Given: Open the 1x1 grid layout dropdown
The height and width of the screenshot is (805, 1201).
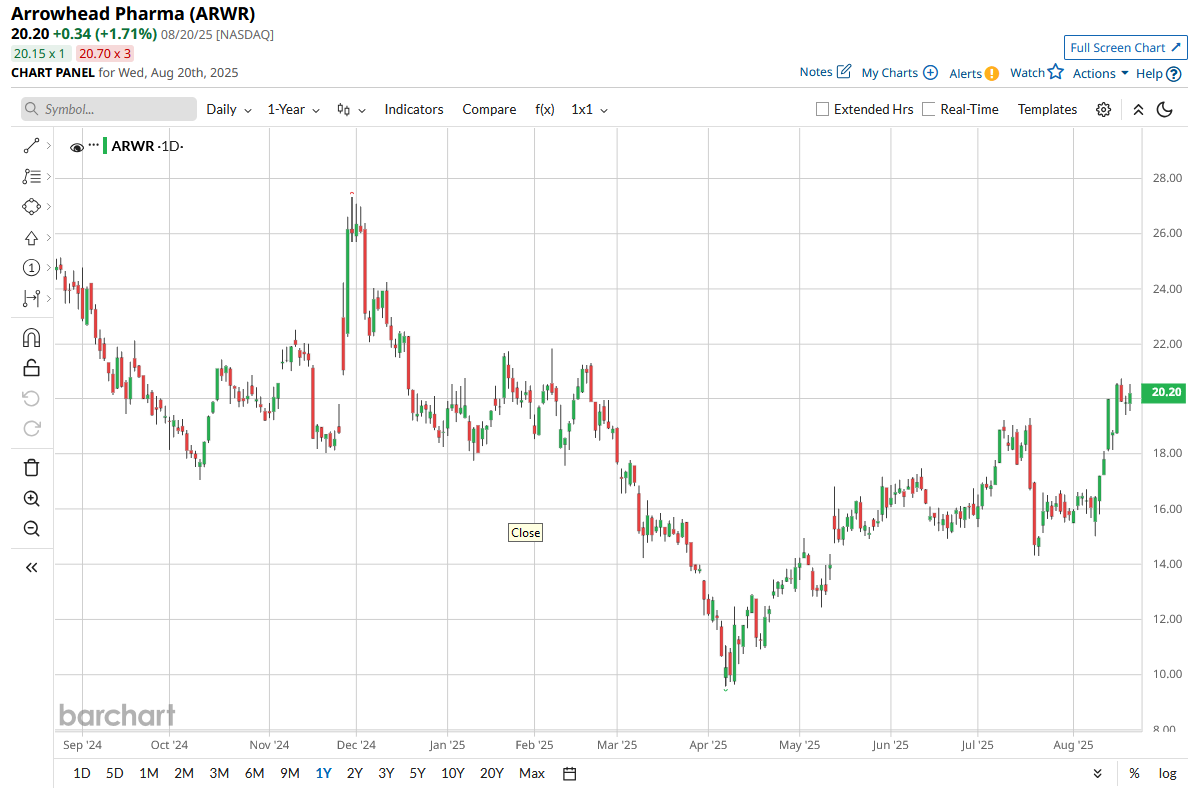Looking at the screenshot, I should 589,110.
